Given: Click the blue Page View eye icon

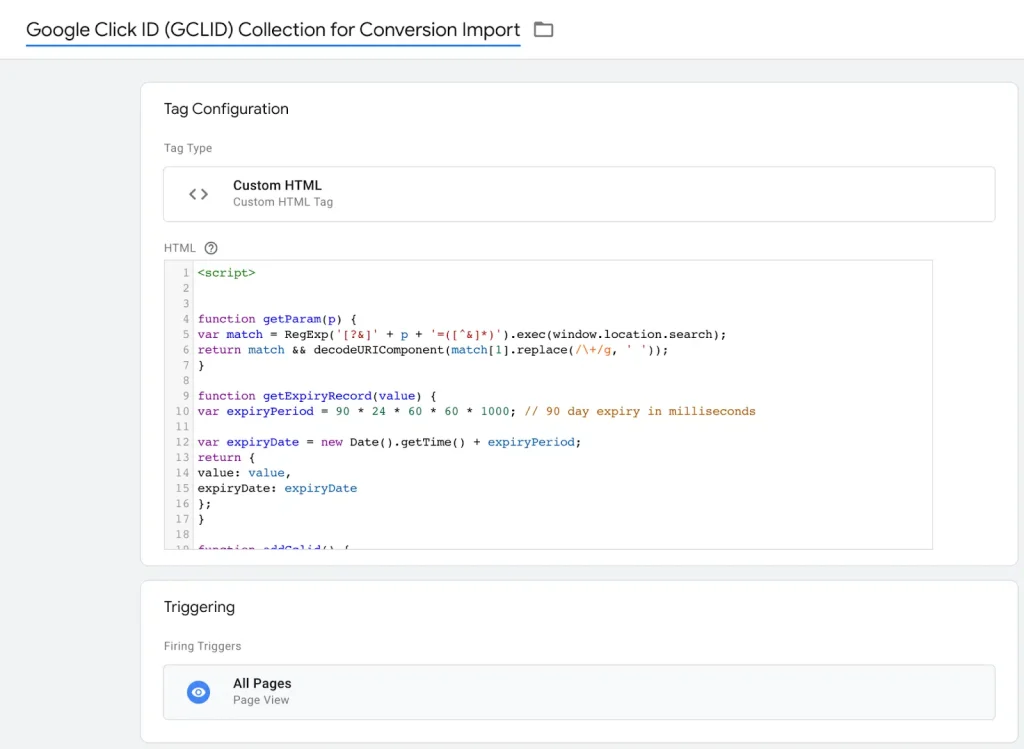Looking at the screenshot, I should click(199, 692).
